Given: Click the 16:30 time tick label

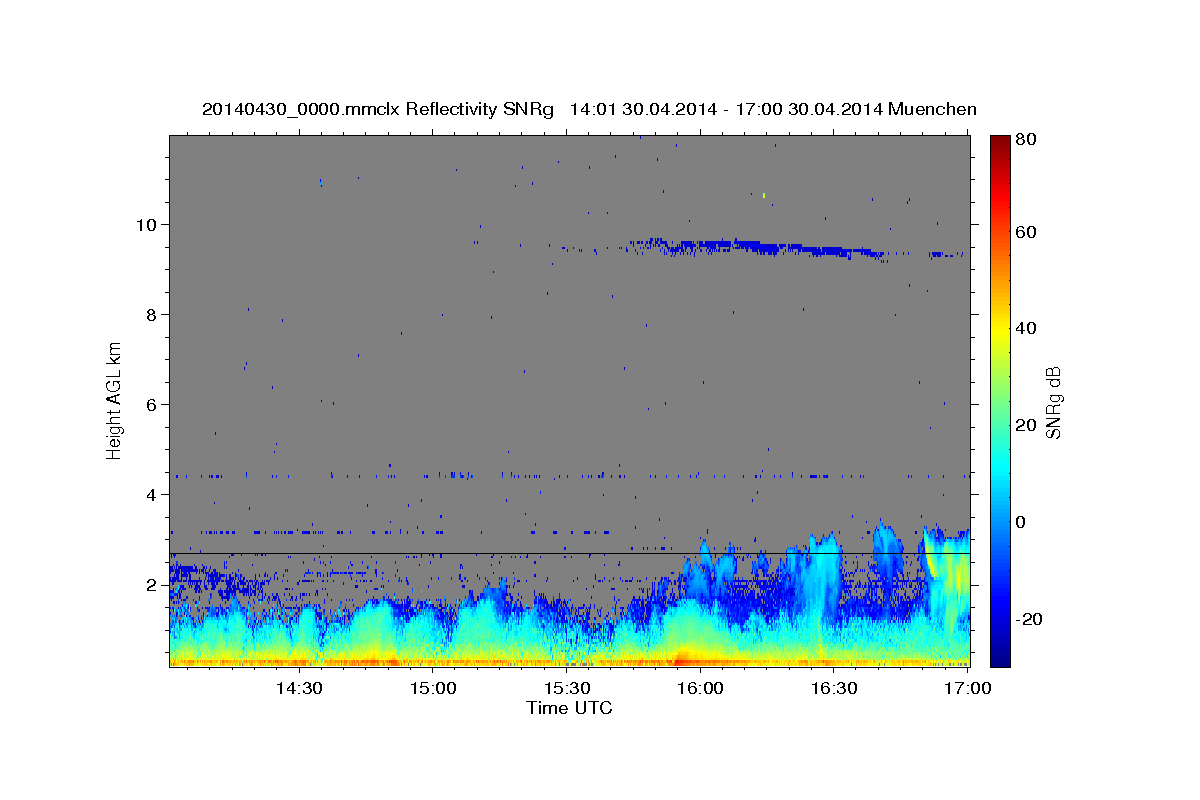Looking at the screenshot, I should [x=835, y=688].
